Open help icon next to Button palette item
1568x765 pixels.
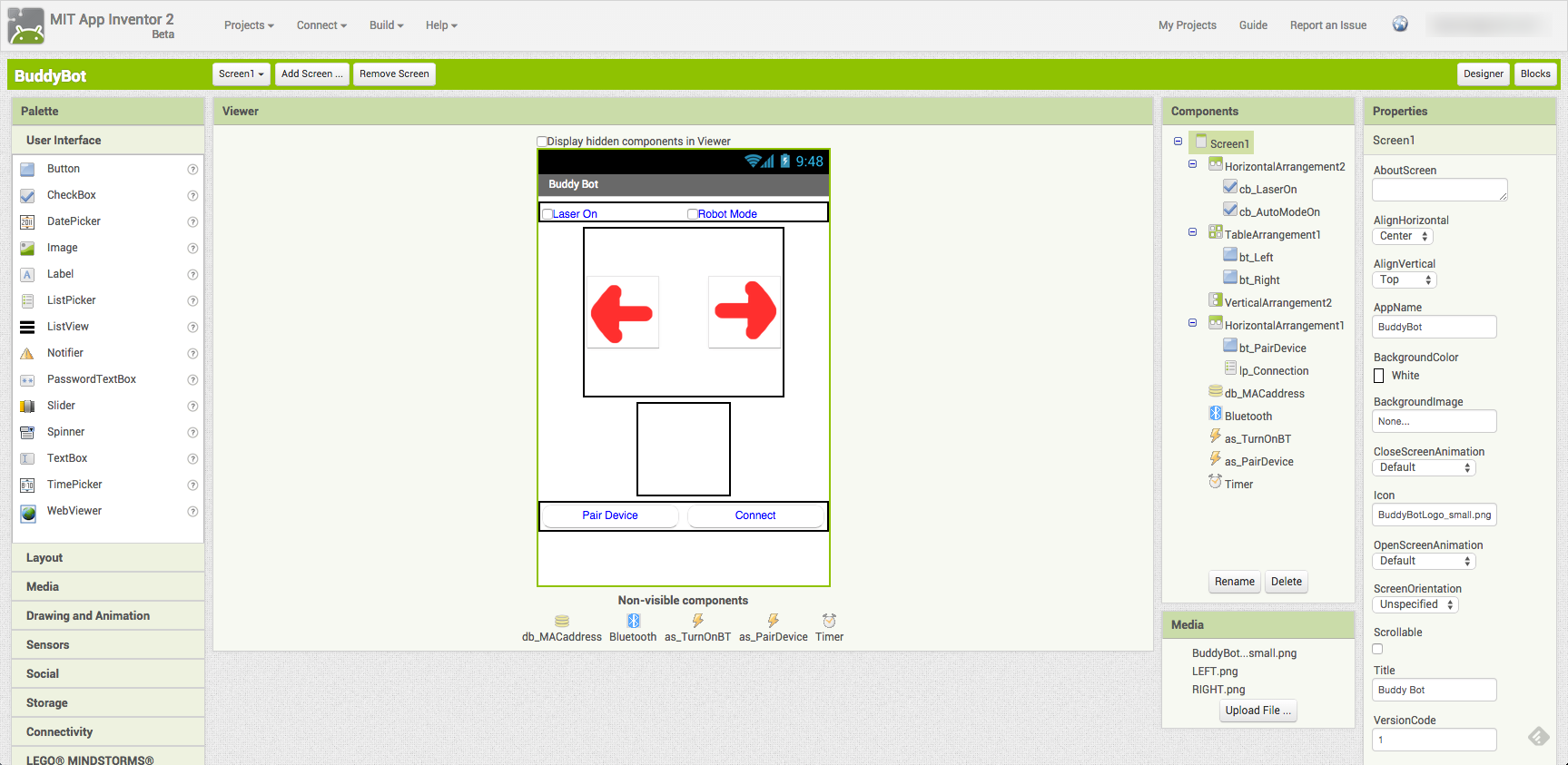pos(192,170)
